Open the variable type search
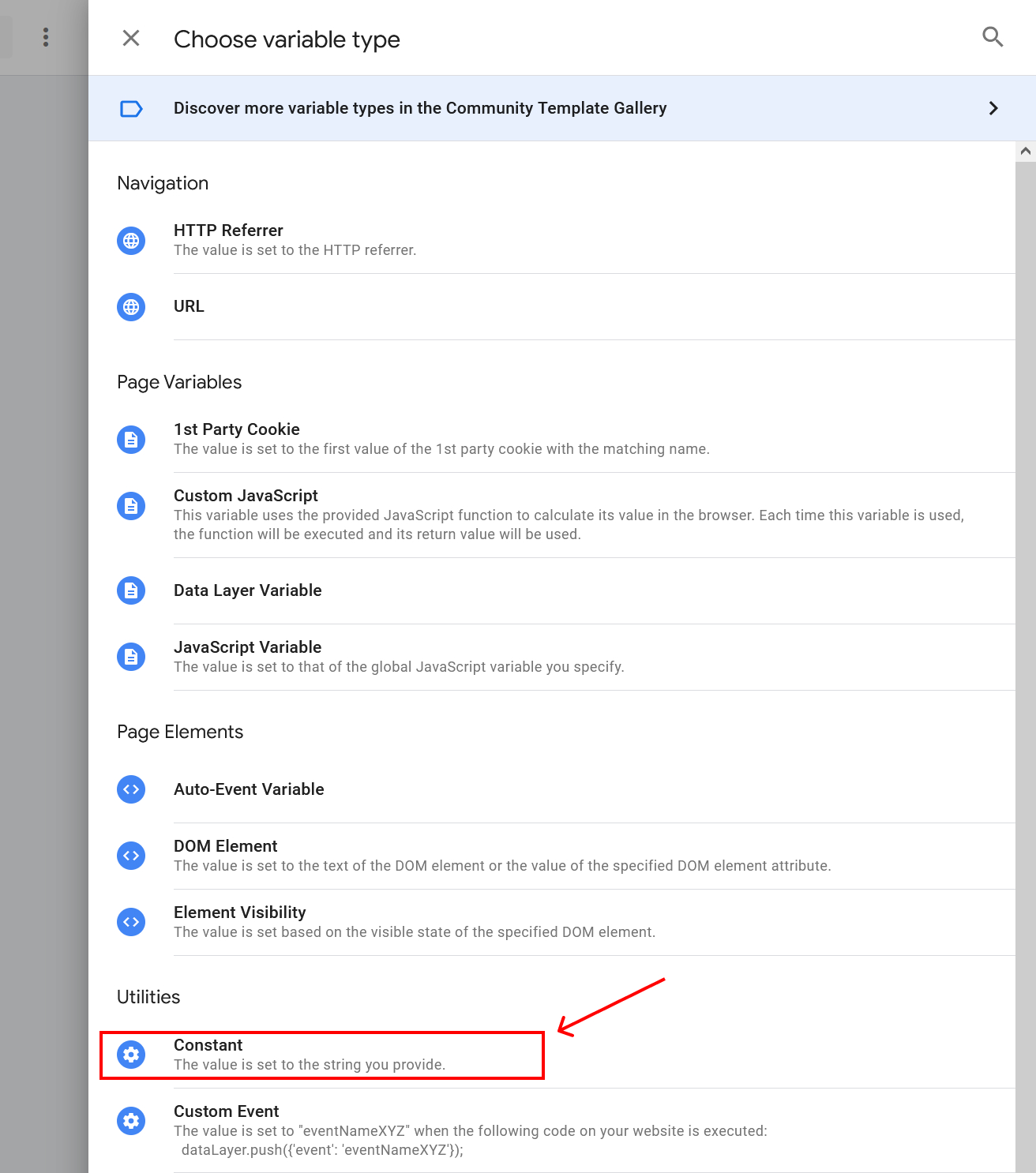The image size is (1036, 1173). (x=993, y=37)
